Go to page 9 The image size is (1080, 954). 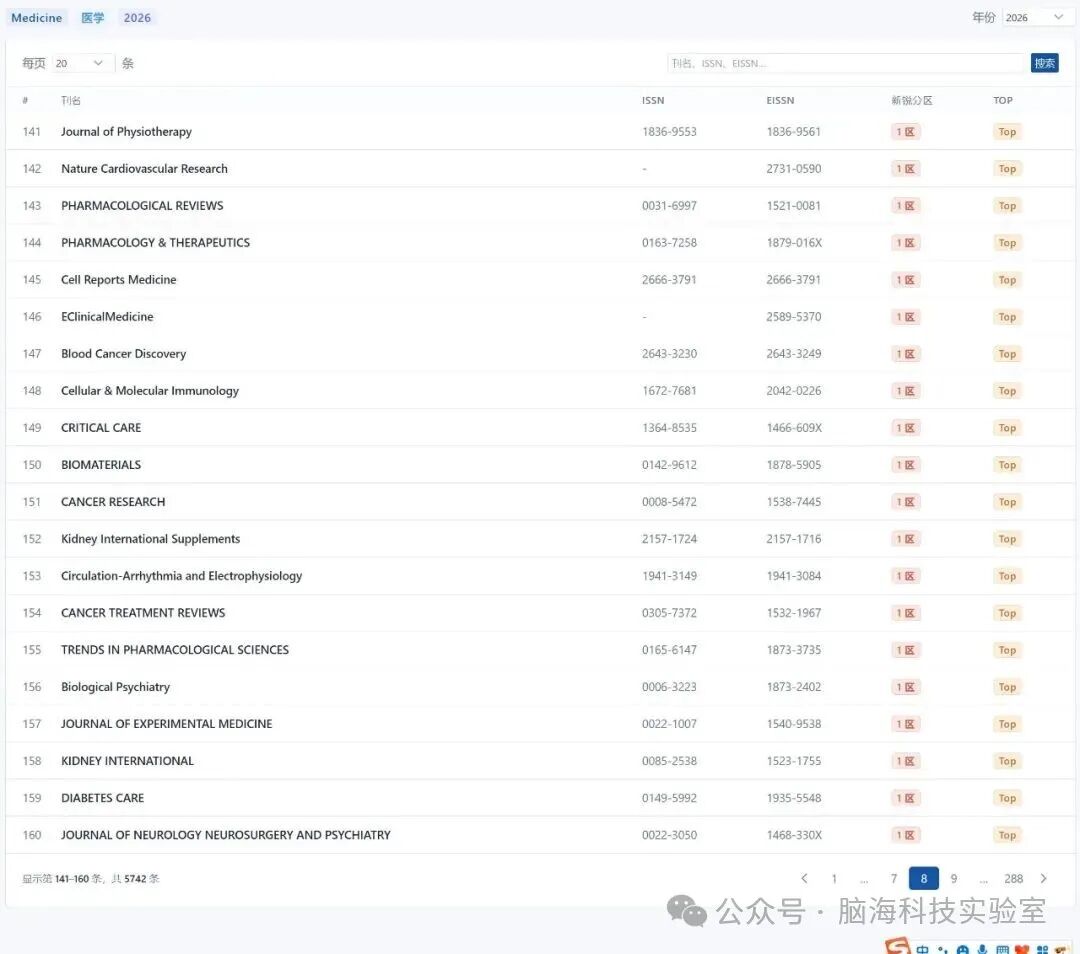pyautogui.click(x=954, y=878)
